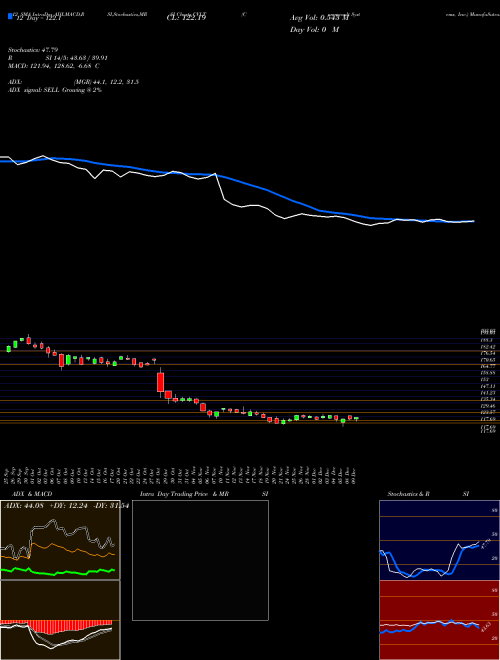Click the blue stochastics chart panel
The image size is (500, 660).
pyautogui.click(x=439, y=540)
